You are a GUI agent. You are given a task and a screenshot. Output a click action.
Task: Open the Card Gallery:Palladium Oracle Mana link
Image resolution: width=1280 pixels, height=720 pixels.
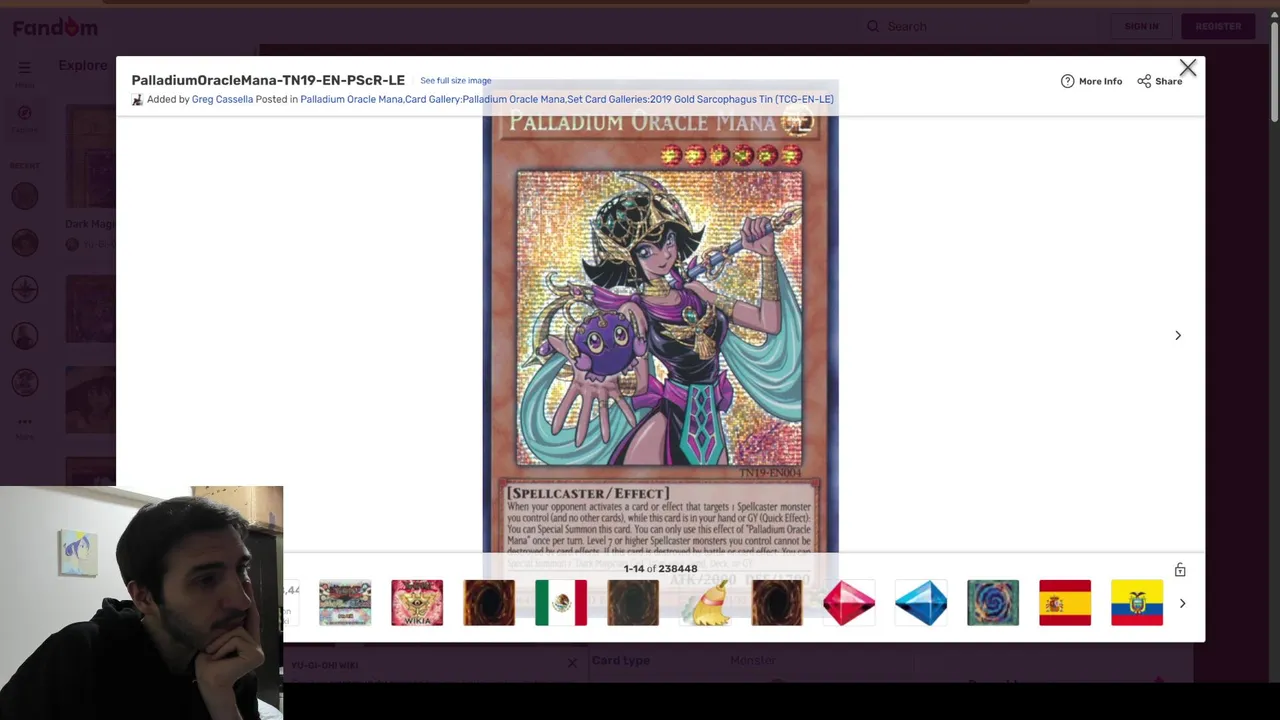click(x=485, y=99)
